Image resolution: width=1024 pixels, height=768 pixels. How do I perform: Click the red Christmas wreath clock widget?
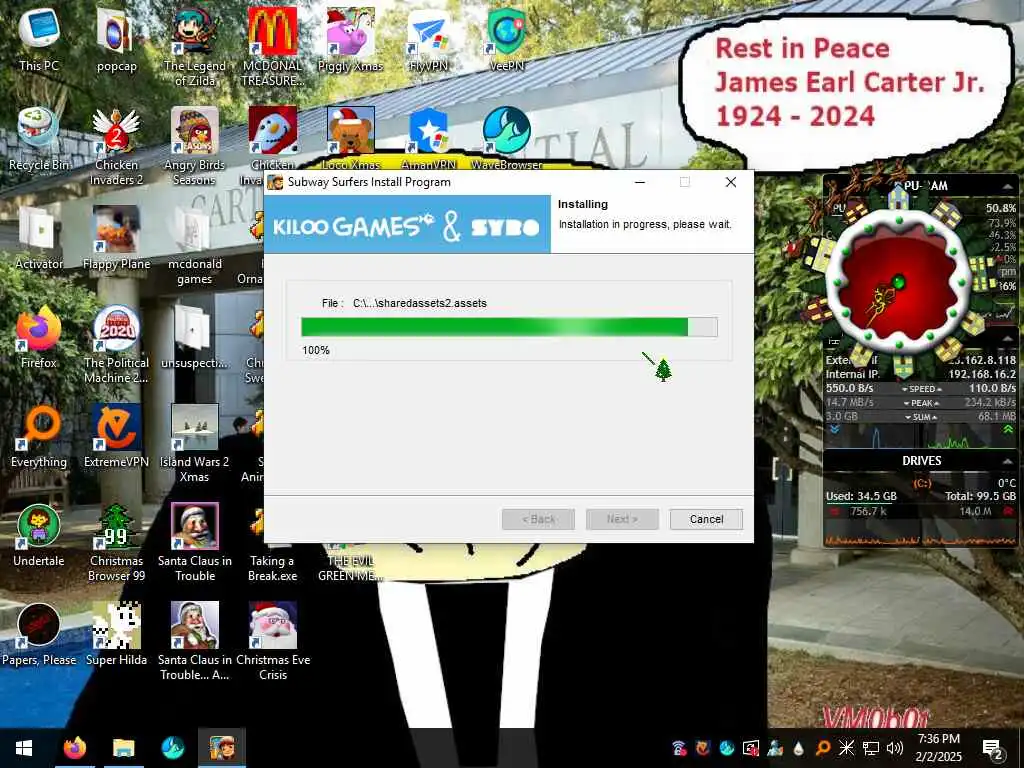coord(899,281)
